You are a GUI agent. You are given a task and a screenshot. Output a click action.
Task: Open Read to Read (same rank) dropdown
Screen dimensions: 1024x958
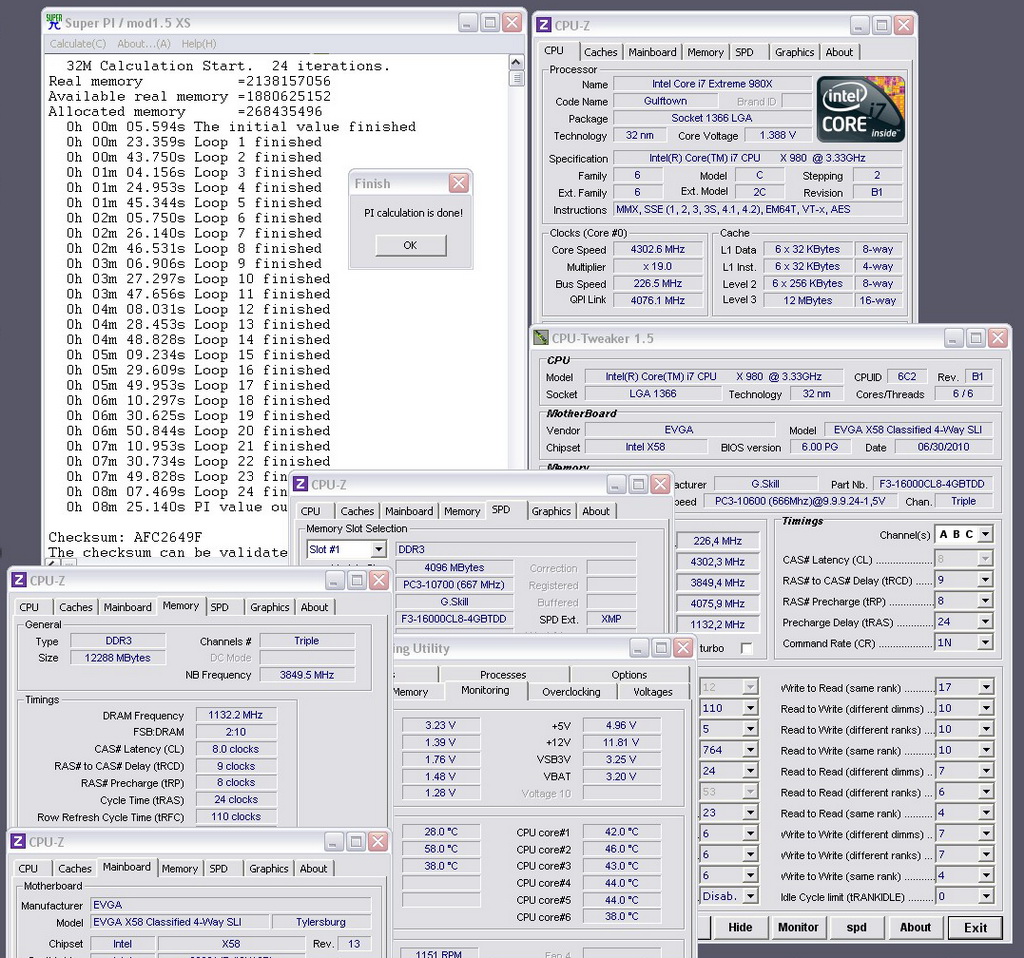tap(986, 813)
